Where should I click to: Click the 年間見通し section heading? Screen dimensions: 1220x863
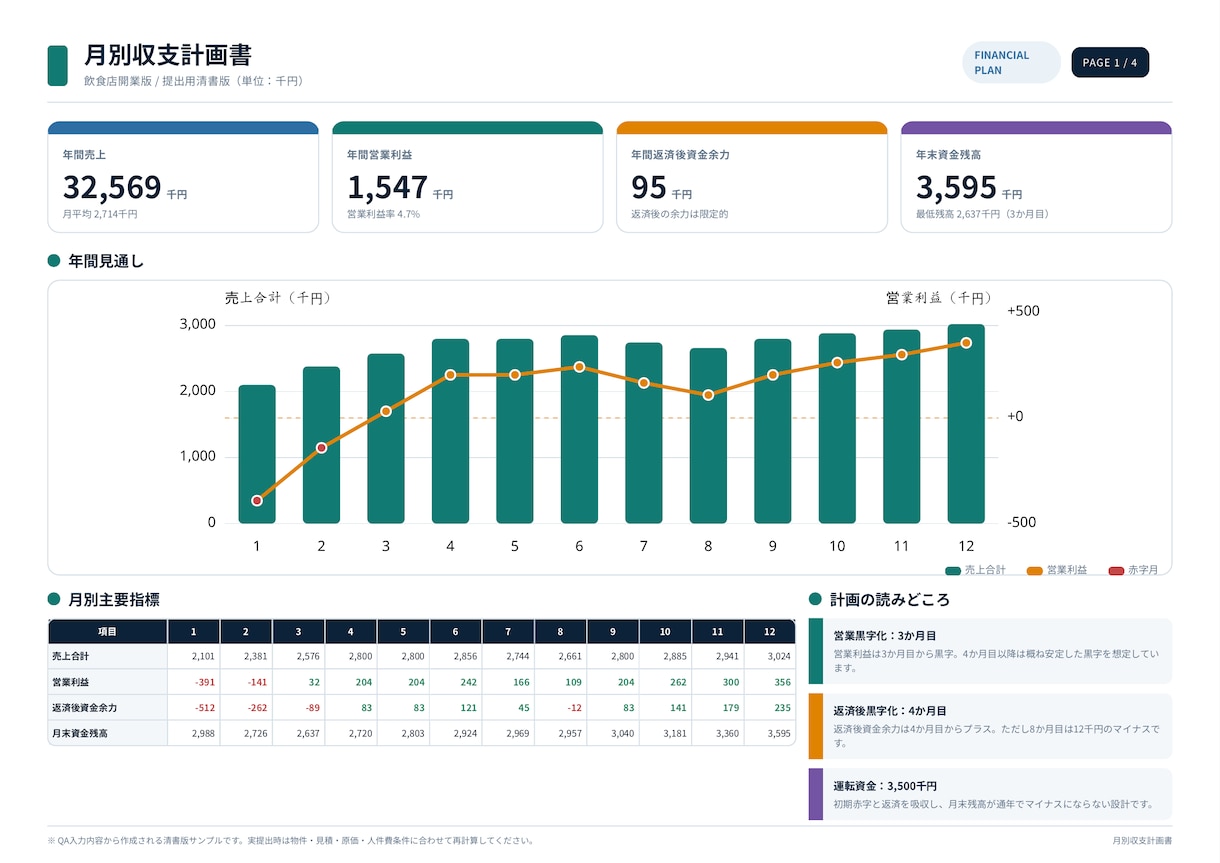tap(106, 262)
